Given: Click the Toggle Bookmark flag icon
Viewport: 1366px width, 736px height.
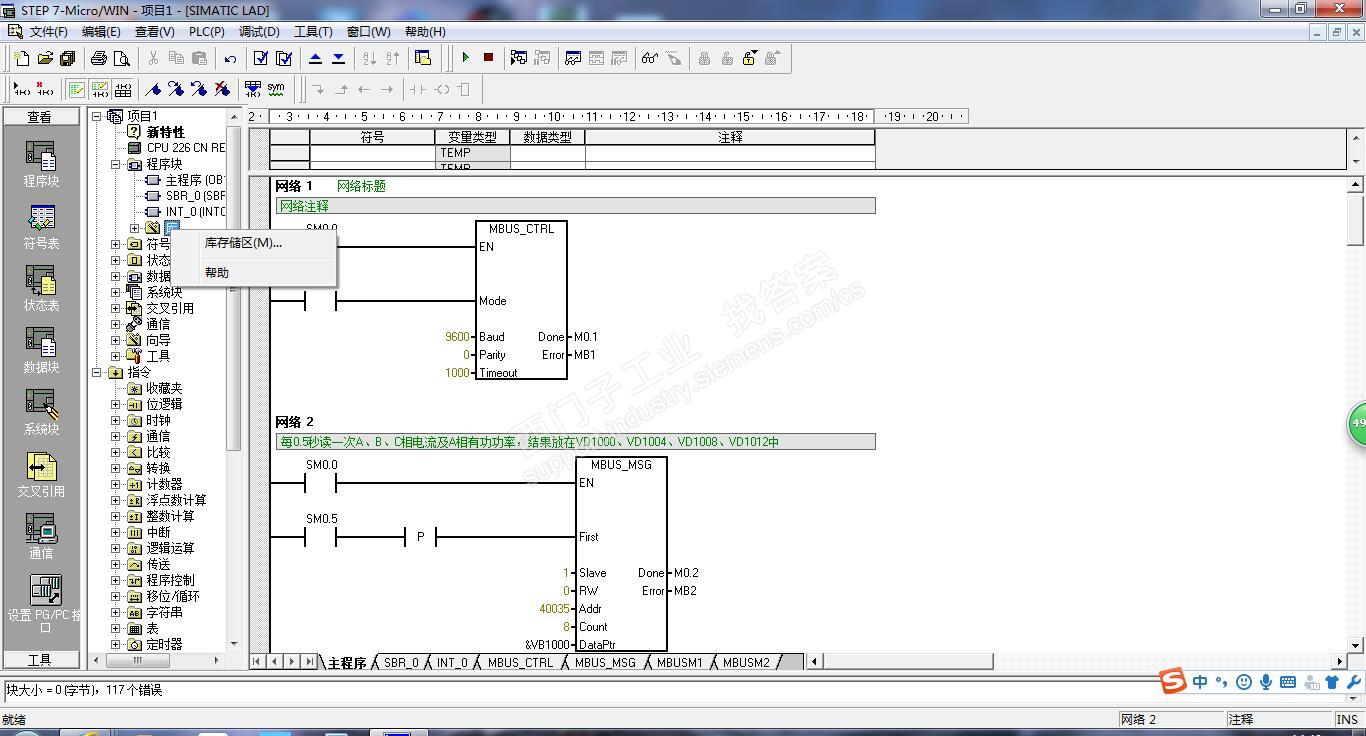Looking at the screenshot, I should click(x=153, y=89).
